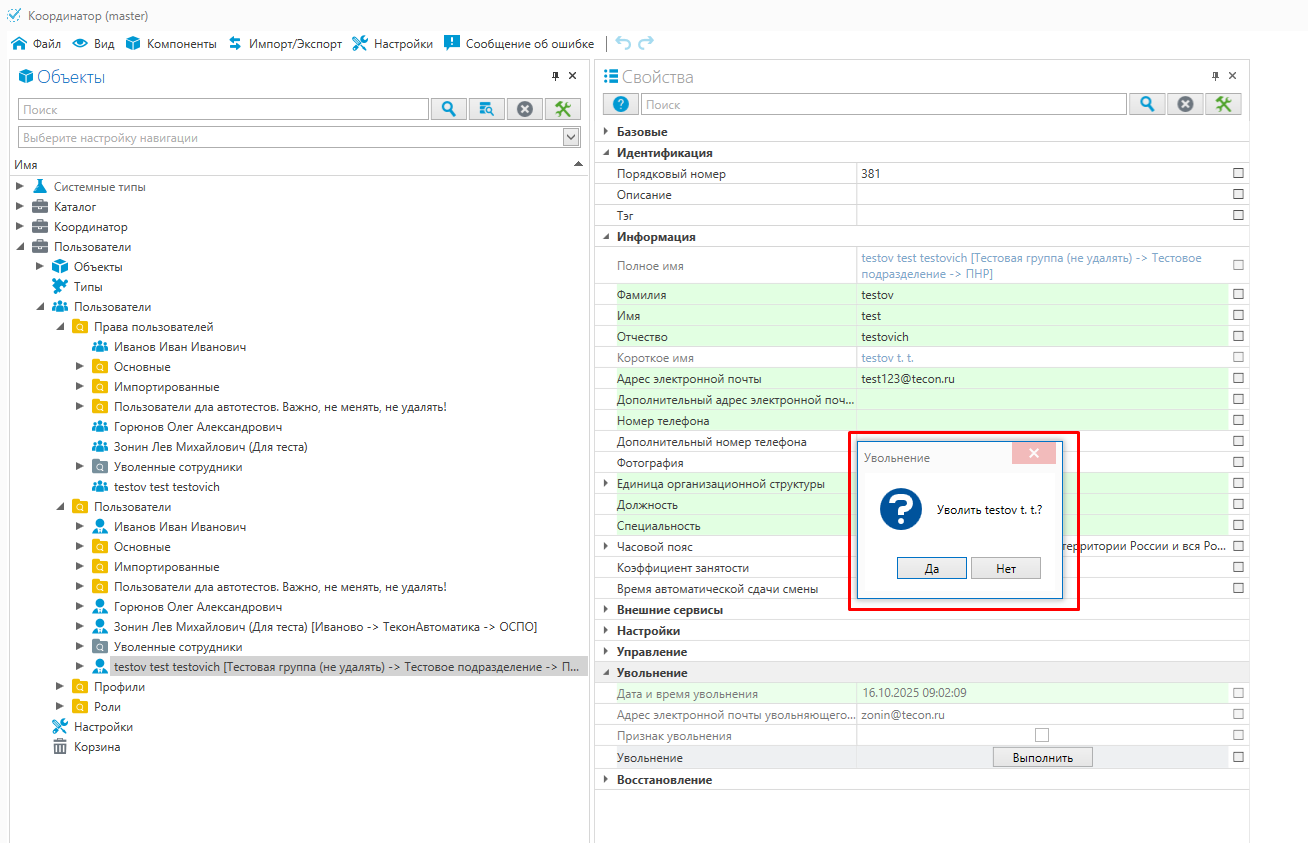Screen dimensions: 1308x843
Task: Click the Properties panel search field
Action: [883, 104]
